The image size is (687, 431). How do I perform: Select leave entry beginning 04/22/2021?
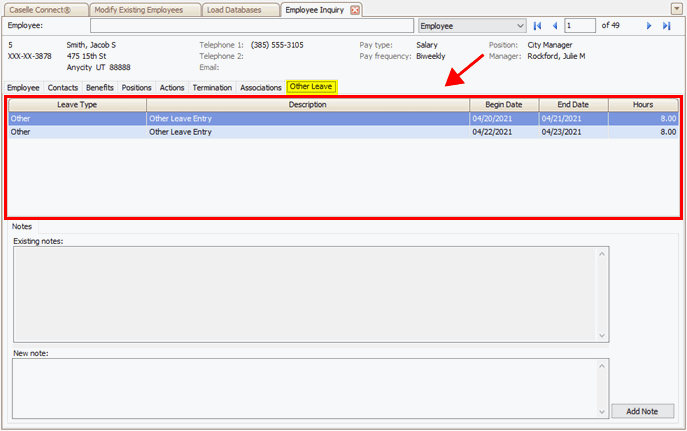[x=300, y=132]
